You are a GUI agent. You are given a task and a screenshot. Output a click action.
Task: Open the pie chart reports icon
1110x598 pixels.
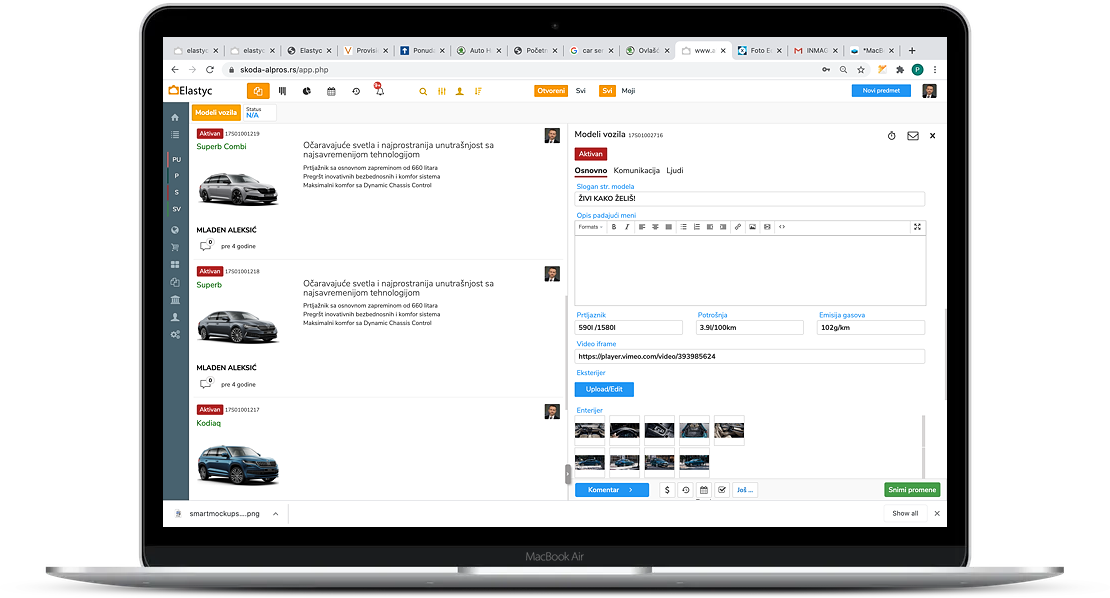pos(307,91)
